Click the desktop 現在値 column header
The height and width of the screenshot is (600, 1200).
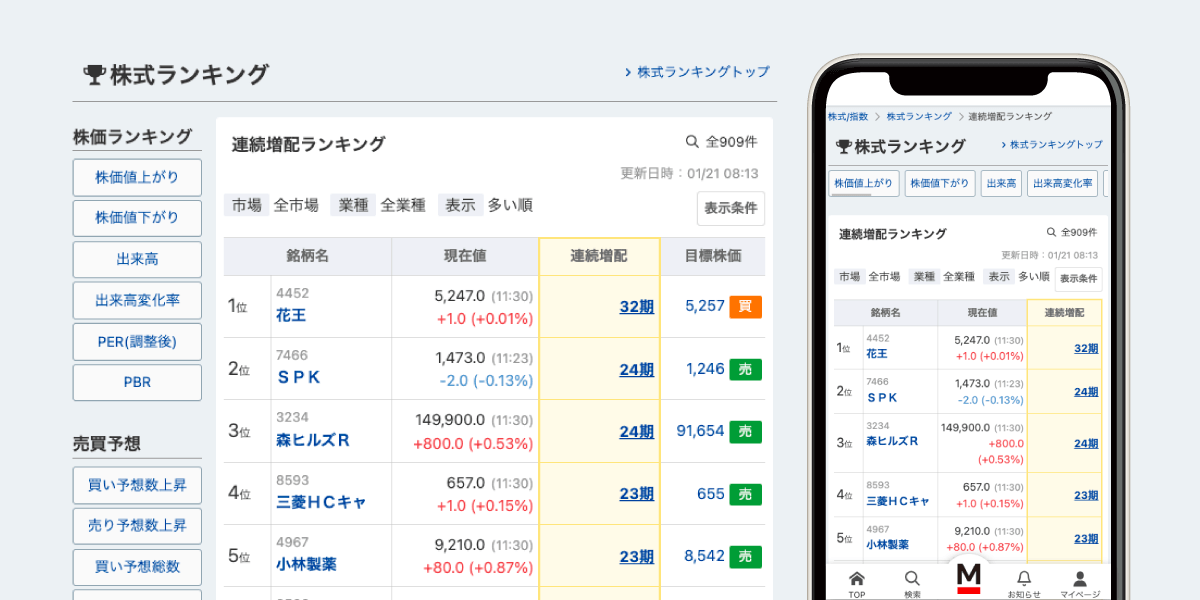coord(465,256)
